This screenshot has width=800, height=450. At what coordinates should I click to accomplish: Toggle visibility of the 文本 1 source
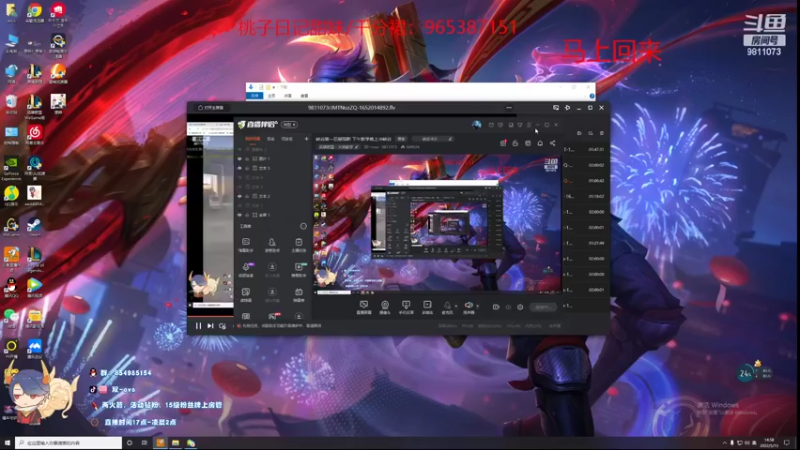240,206
